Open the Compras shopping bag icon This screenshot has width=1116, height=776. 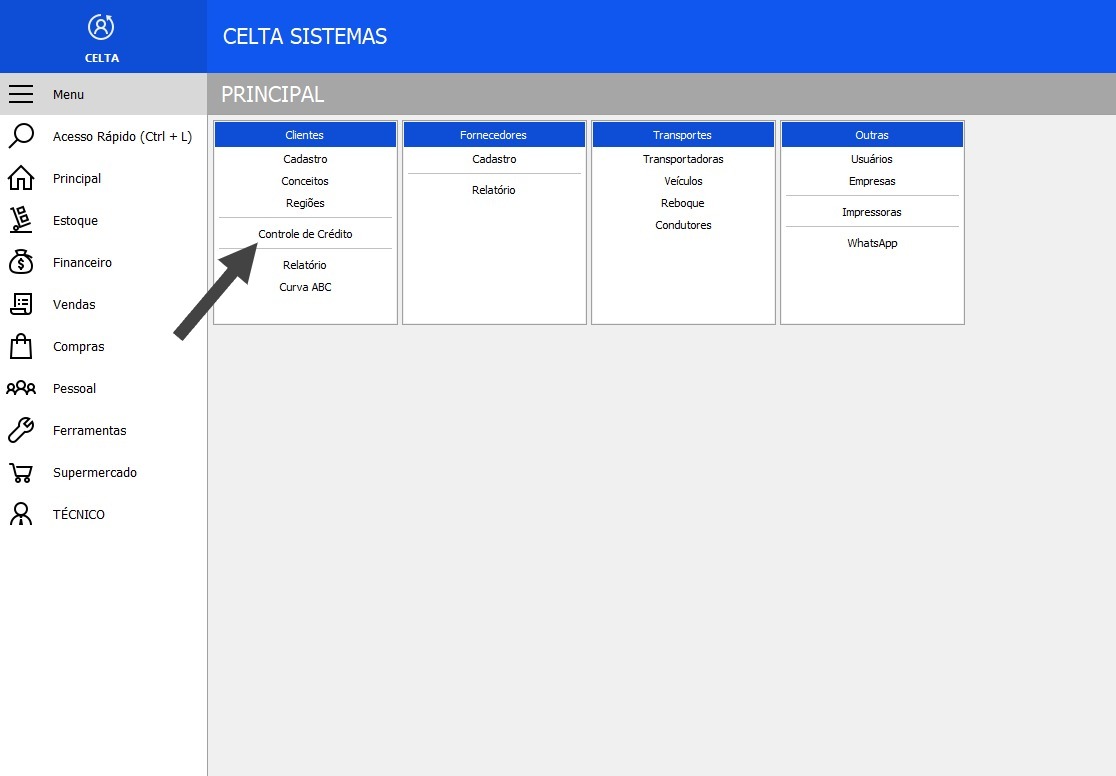pos(21,346)
